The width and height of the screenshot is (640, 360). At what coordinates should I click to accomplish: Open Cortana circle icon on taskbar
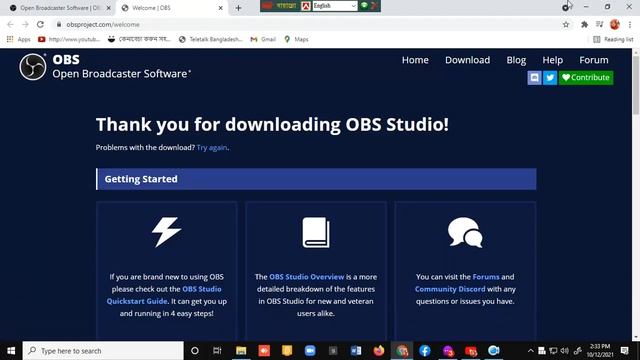[195, 351]
